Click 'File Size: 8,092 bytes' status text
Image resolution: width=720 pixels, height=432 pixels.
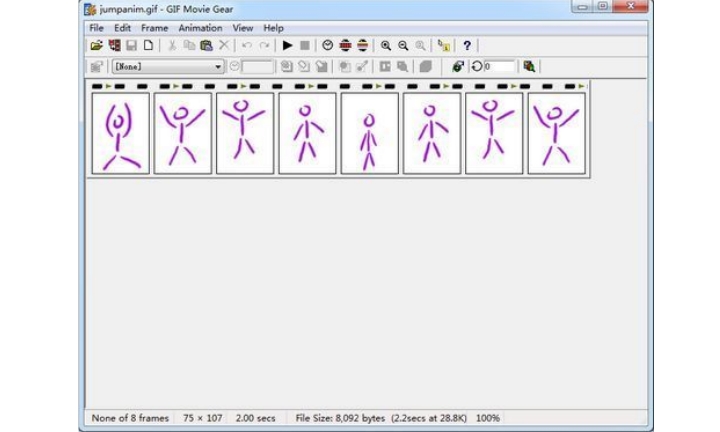click(x=340, y=418)
